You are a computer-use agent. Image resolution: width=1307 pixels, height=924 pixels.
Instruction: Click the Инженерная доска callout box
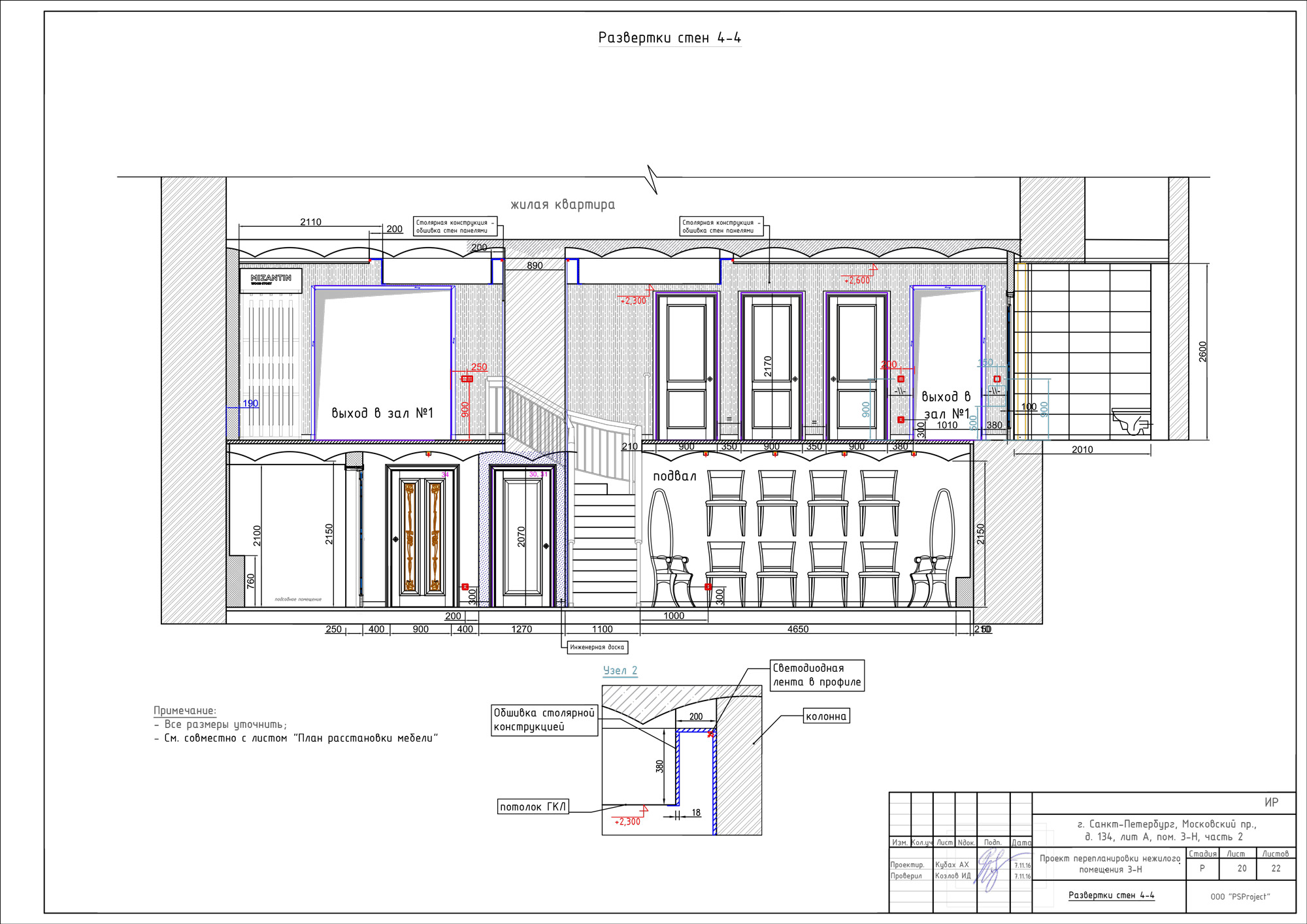point(597,647)
